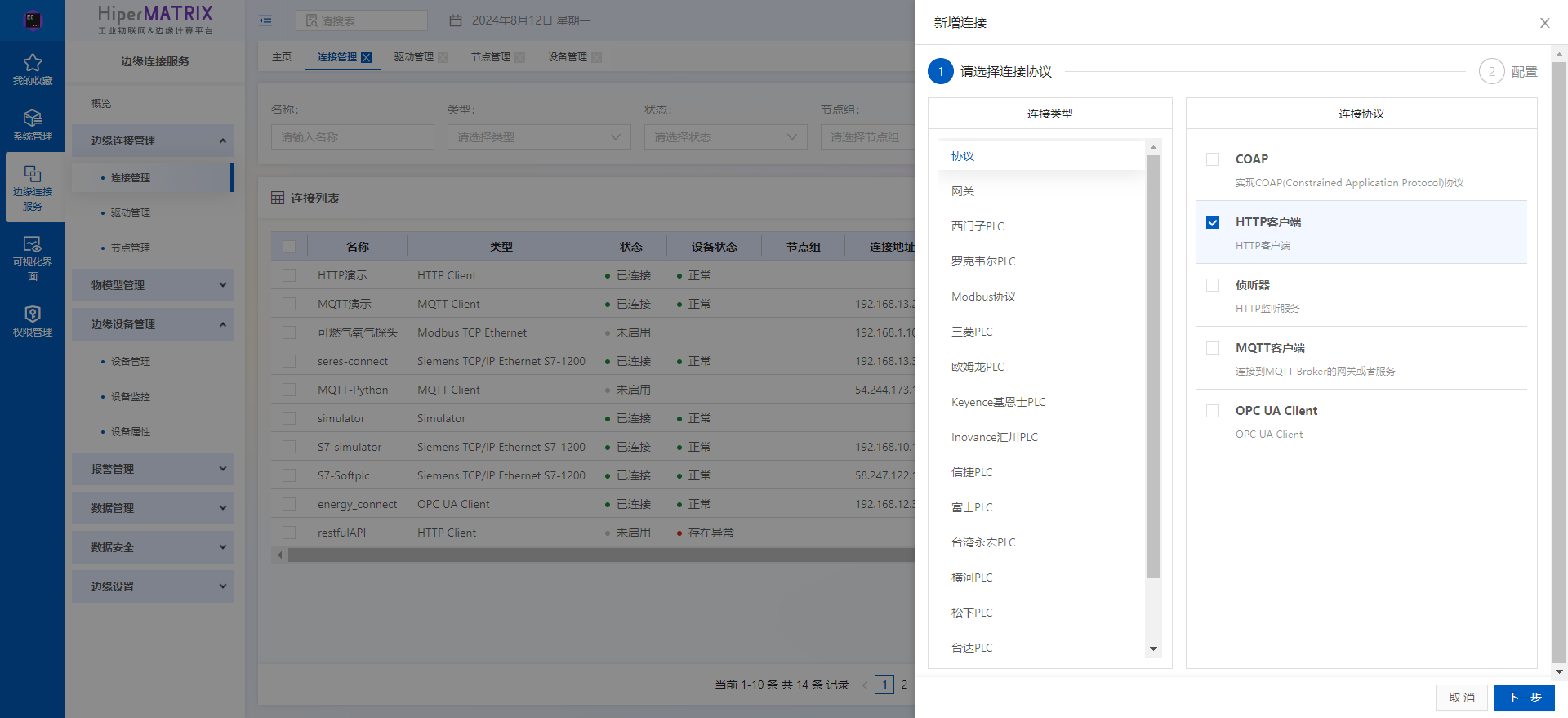Open the 请选择节点组 dropdown

(x=867, y=137)
